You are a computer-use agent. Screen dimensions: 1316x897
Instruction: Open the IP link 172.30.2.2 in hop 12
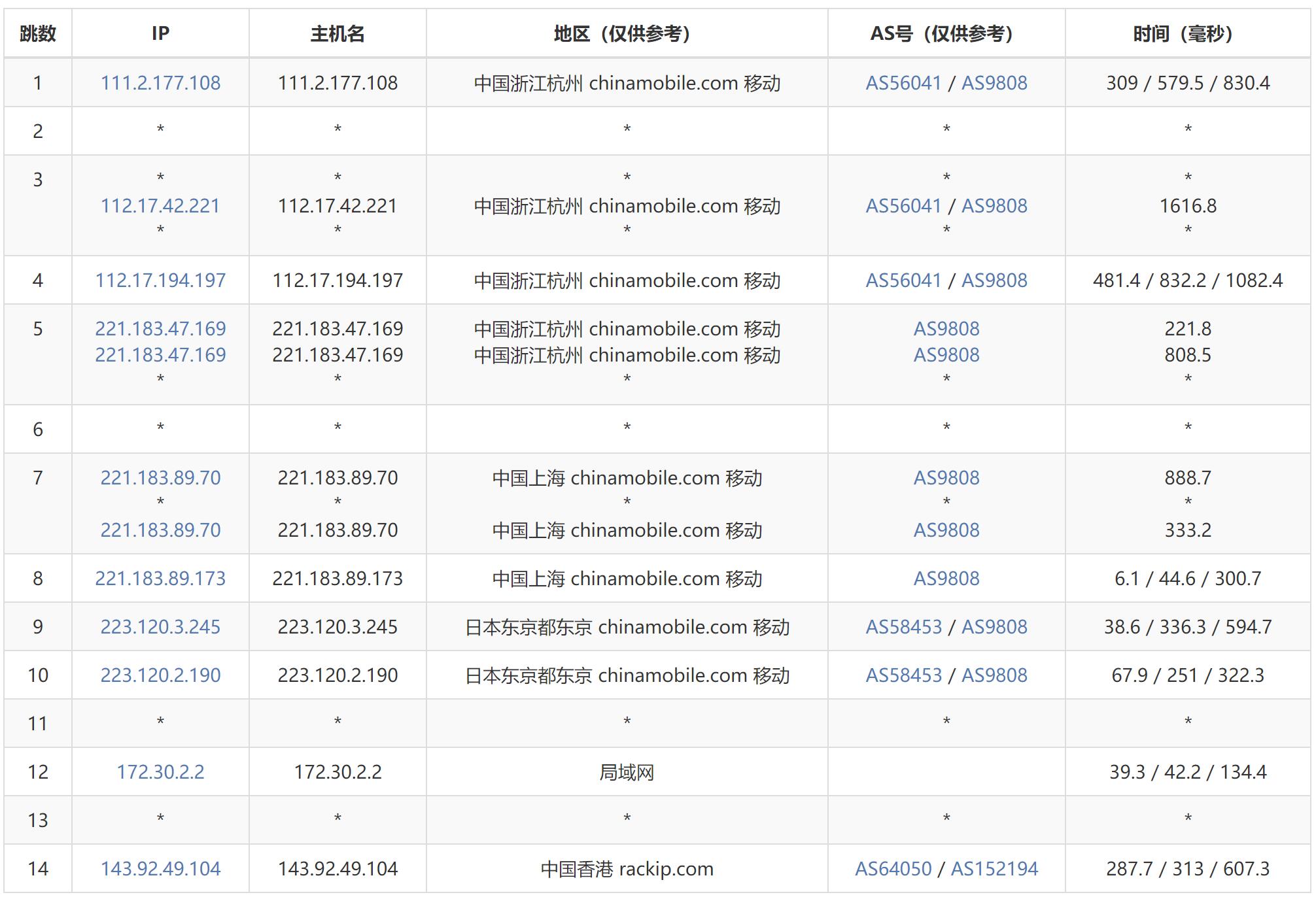160,772
